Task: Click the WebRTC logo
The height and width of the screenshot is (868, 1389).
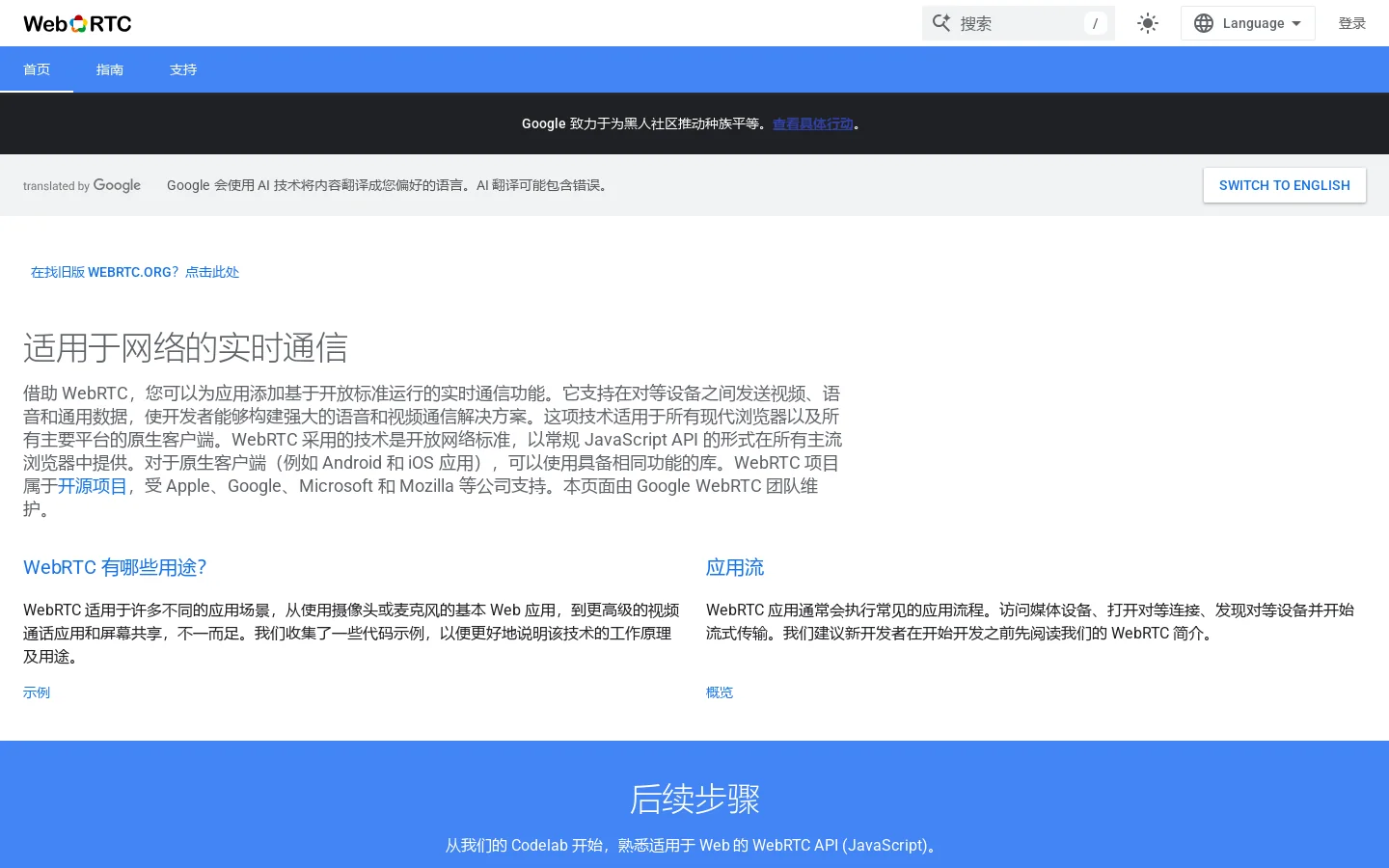Action: (77, 23)
